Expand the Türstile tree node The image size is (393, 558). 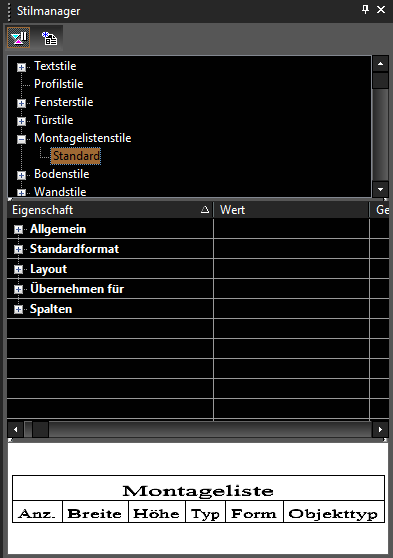(21, 121)
